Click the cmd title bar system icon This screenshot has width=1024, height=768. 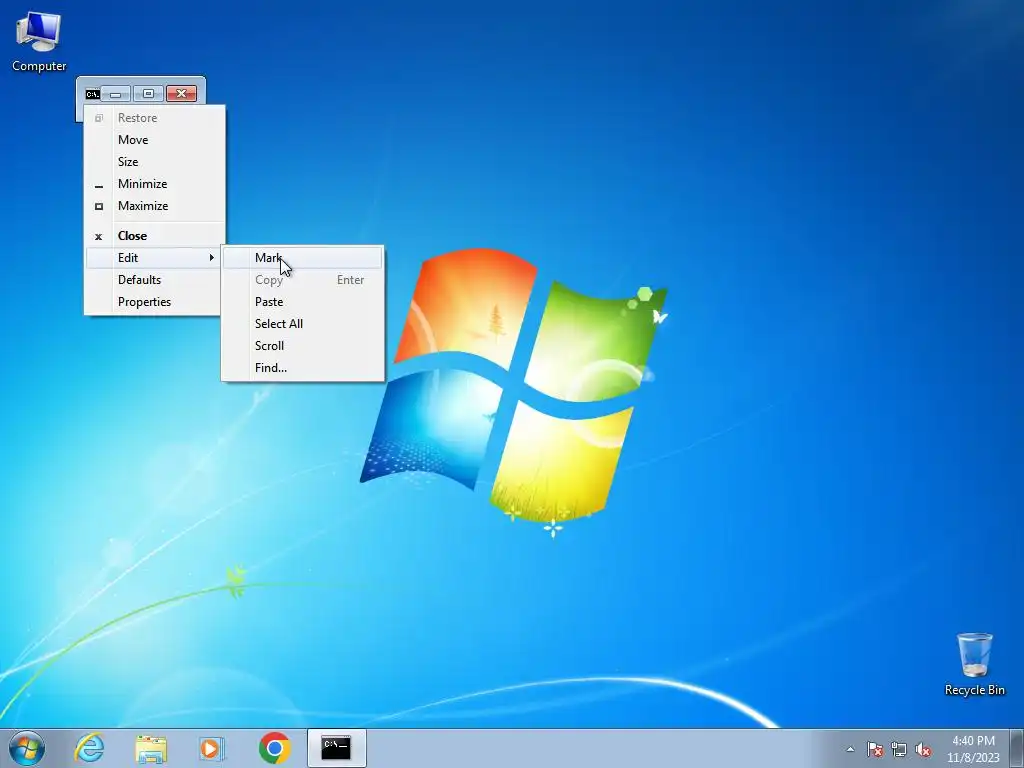click(93, 94)
